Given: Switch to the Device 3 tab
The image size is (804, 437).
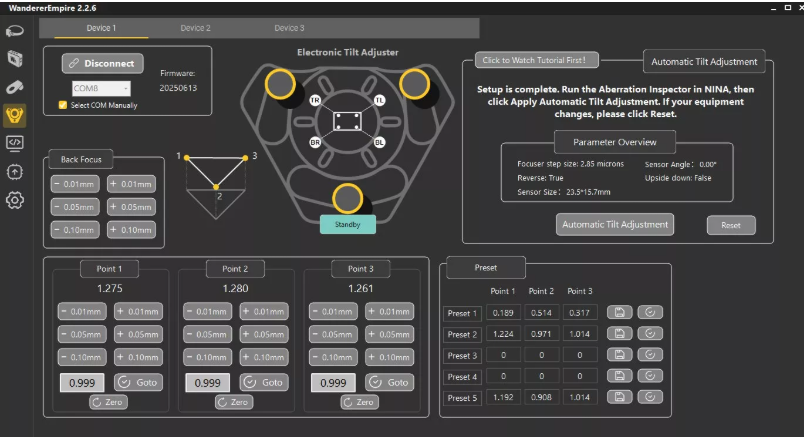Looking at the screenshot, I should [289, 28].
